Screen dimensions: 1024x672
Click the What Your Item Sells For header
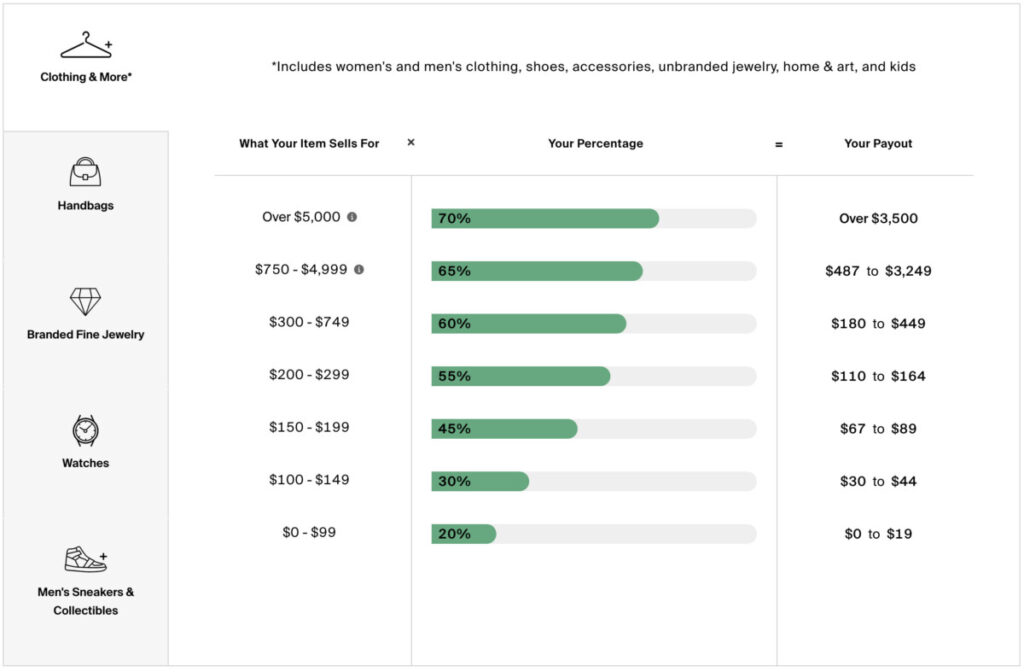point(309,143)
